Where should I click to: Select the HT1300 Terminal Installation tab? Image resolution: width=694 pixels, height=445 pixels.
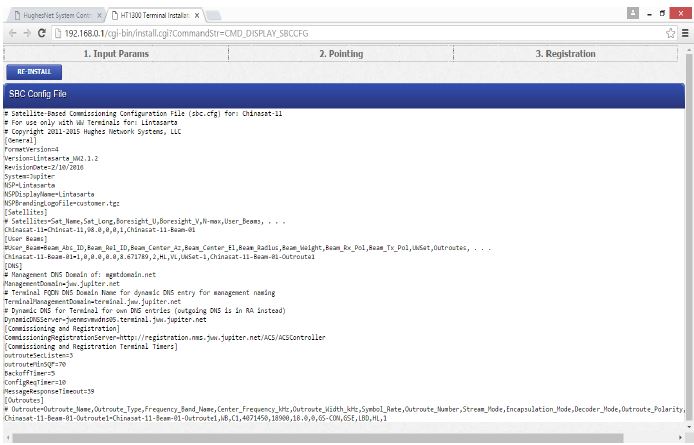[155, 15]
